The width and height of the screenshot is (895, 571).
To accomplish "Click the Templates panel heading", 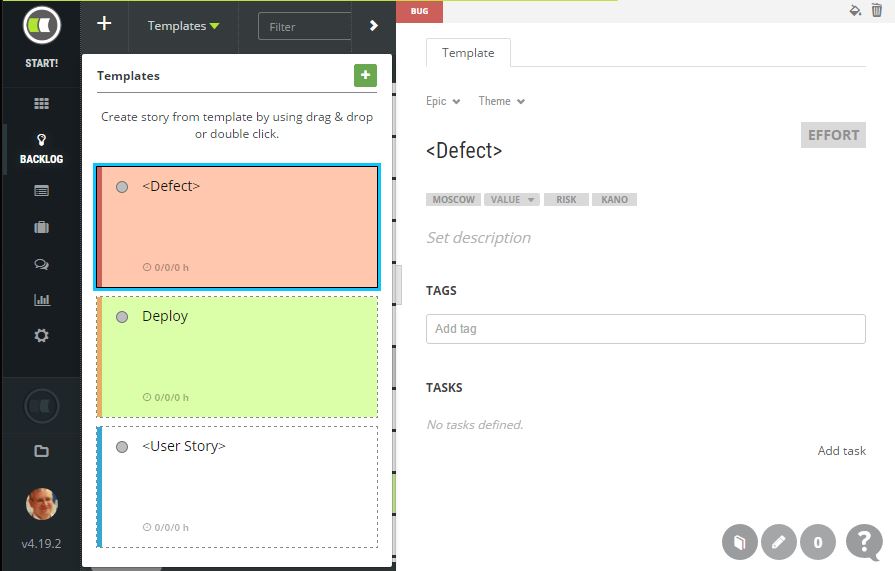I will (128, 76).
